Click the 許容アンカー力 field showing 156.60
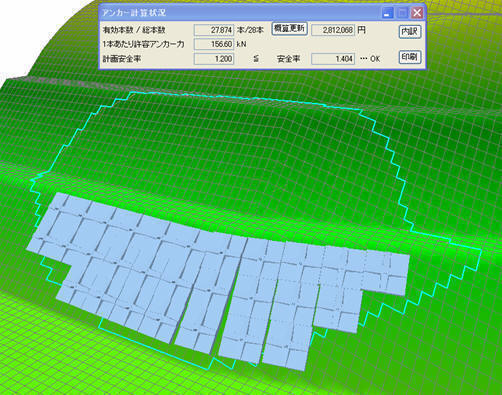502x395 pixels. (x=214, y=44)
